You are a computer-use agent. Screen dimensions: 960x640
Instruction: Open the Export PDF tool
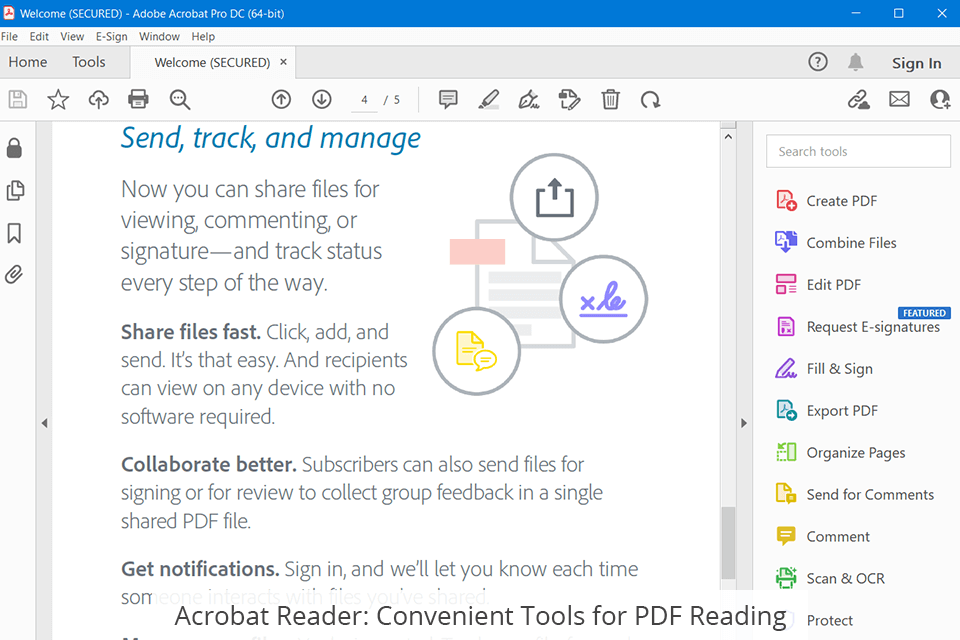tap(827, 410)
